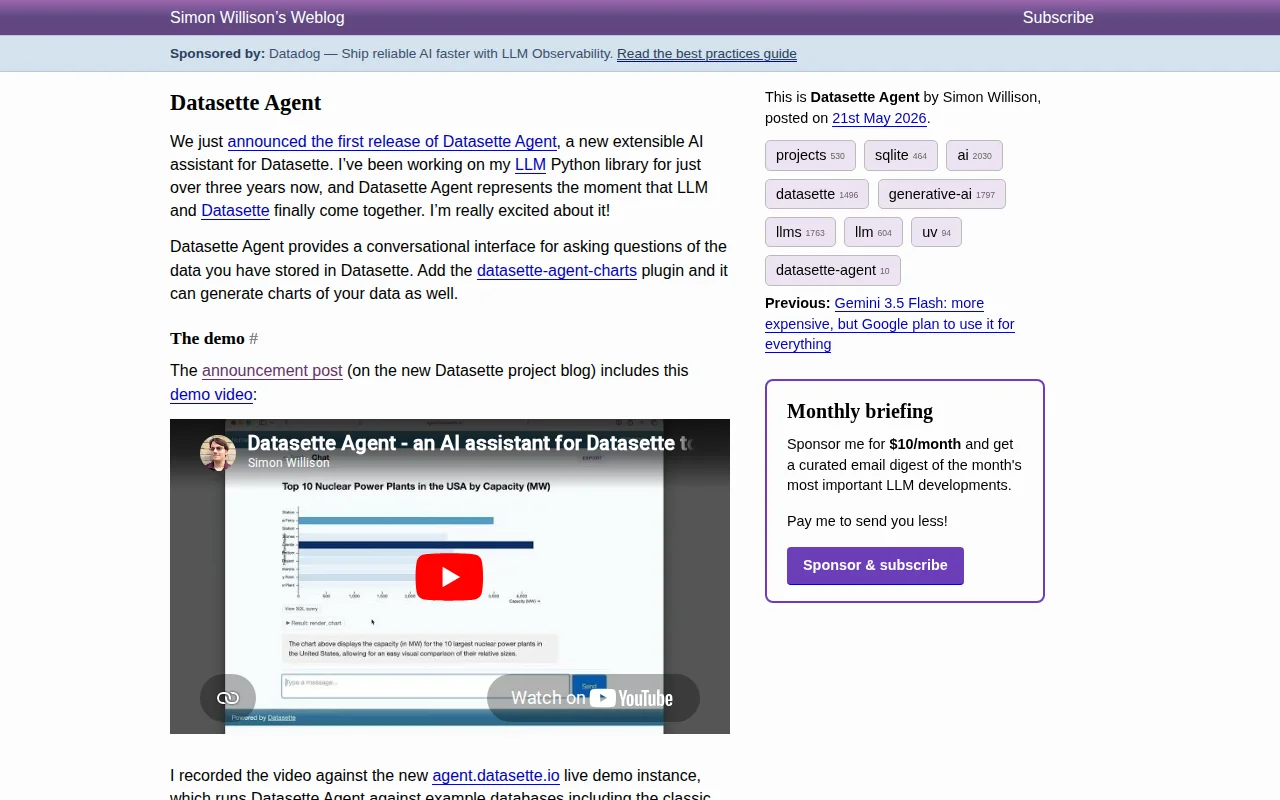The width and height of the screenshot is (1280, 800).
Task: Open the video title link
Action: (470, 443)
